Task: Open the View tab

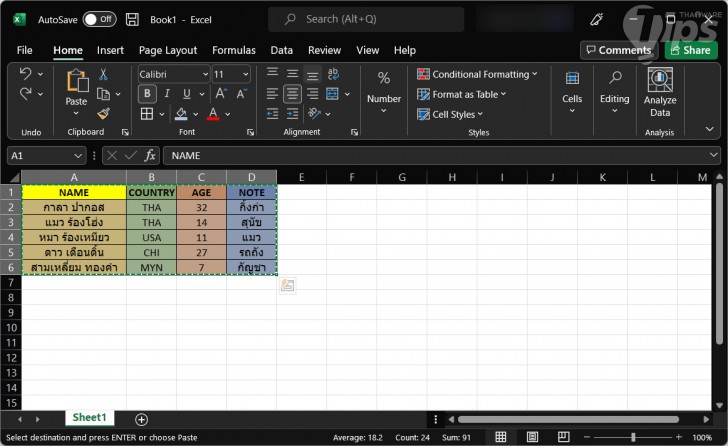Action: pos(367,50)
